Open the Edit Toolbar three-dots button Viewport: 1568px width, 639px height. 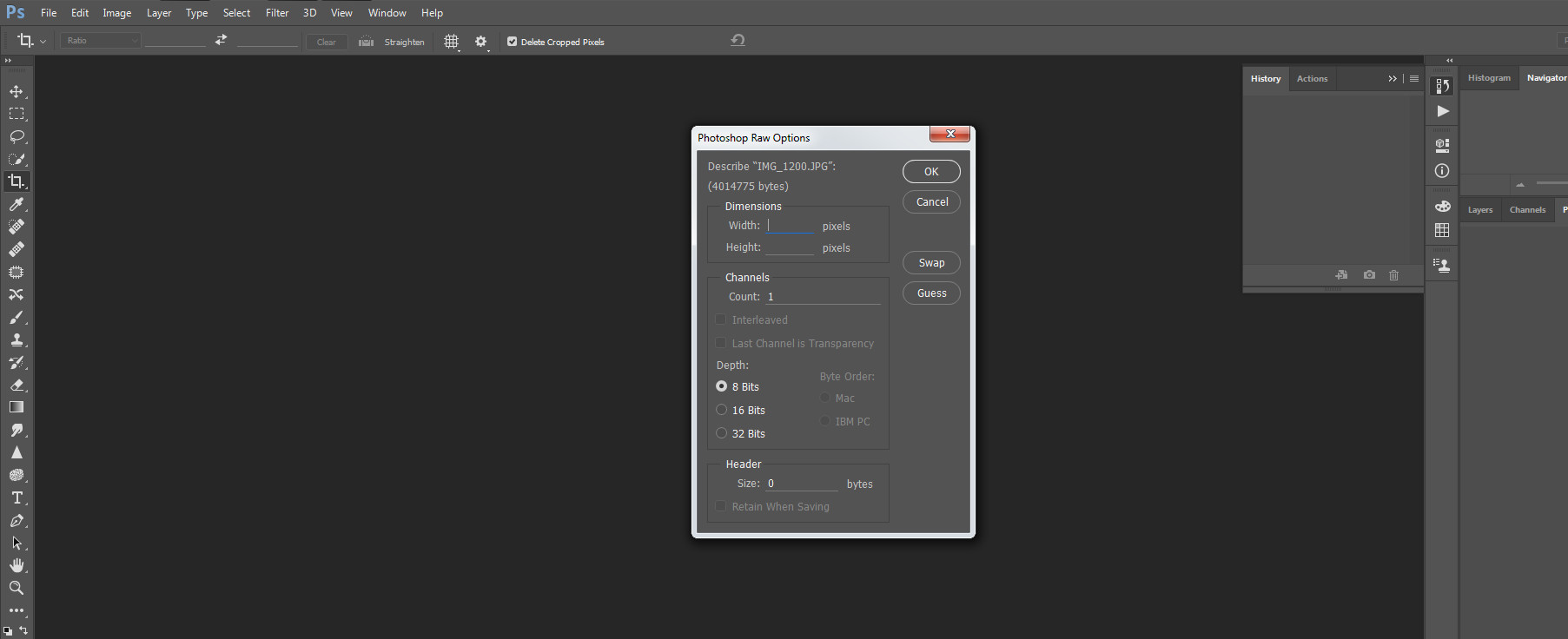(x=17, y=610)
